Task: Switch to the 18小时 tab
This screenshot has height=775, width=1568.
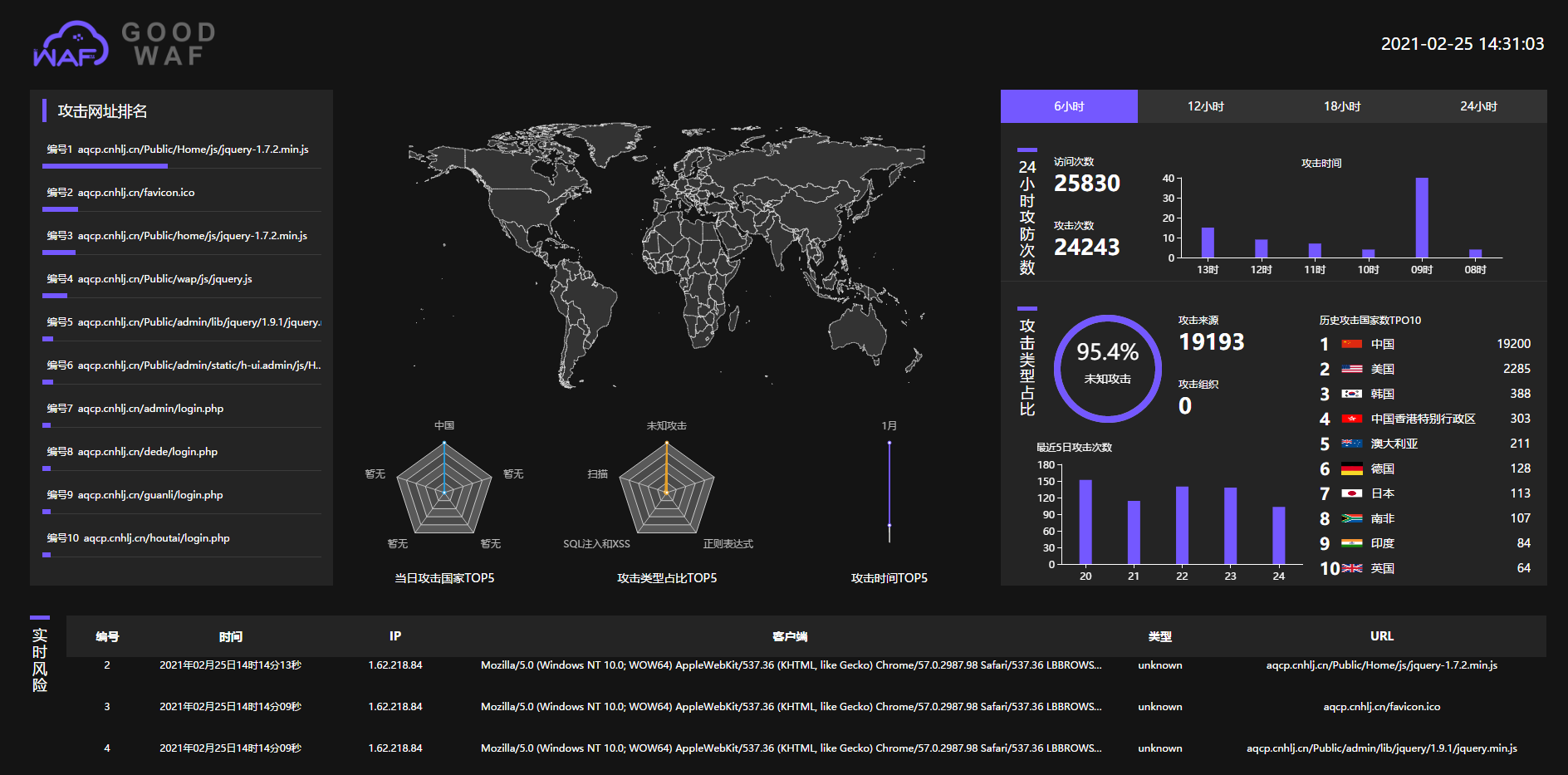Action: (1342, 106)
